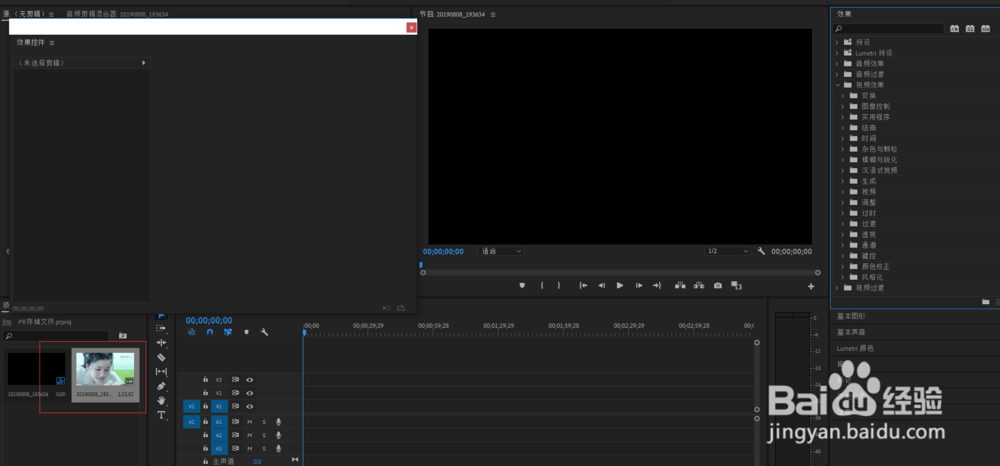
Task: Select the video clip thumbnail with girl
Action: point(105,369)
